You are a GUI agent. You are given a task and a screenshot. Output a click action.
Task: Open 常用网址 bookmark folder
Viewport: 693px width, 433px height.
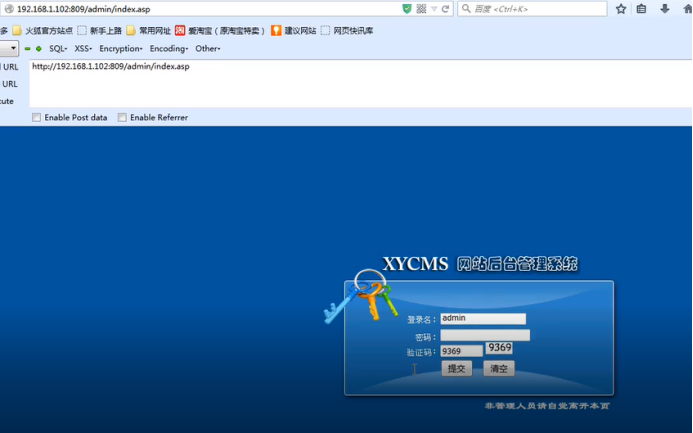[x=148, y=30]
